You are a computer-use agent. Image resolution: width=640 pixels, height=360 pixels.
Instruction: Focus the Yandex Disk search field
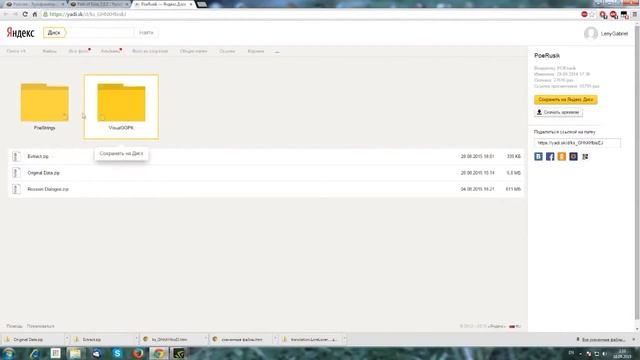click(100, 33)
